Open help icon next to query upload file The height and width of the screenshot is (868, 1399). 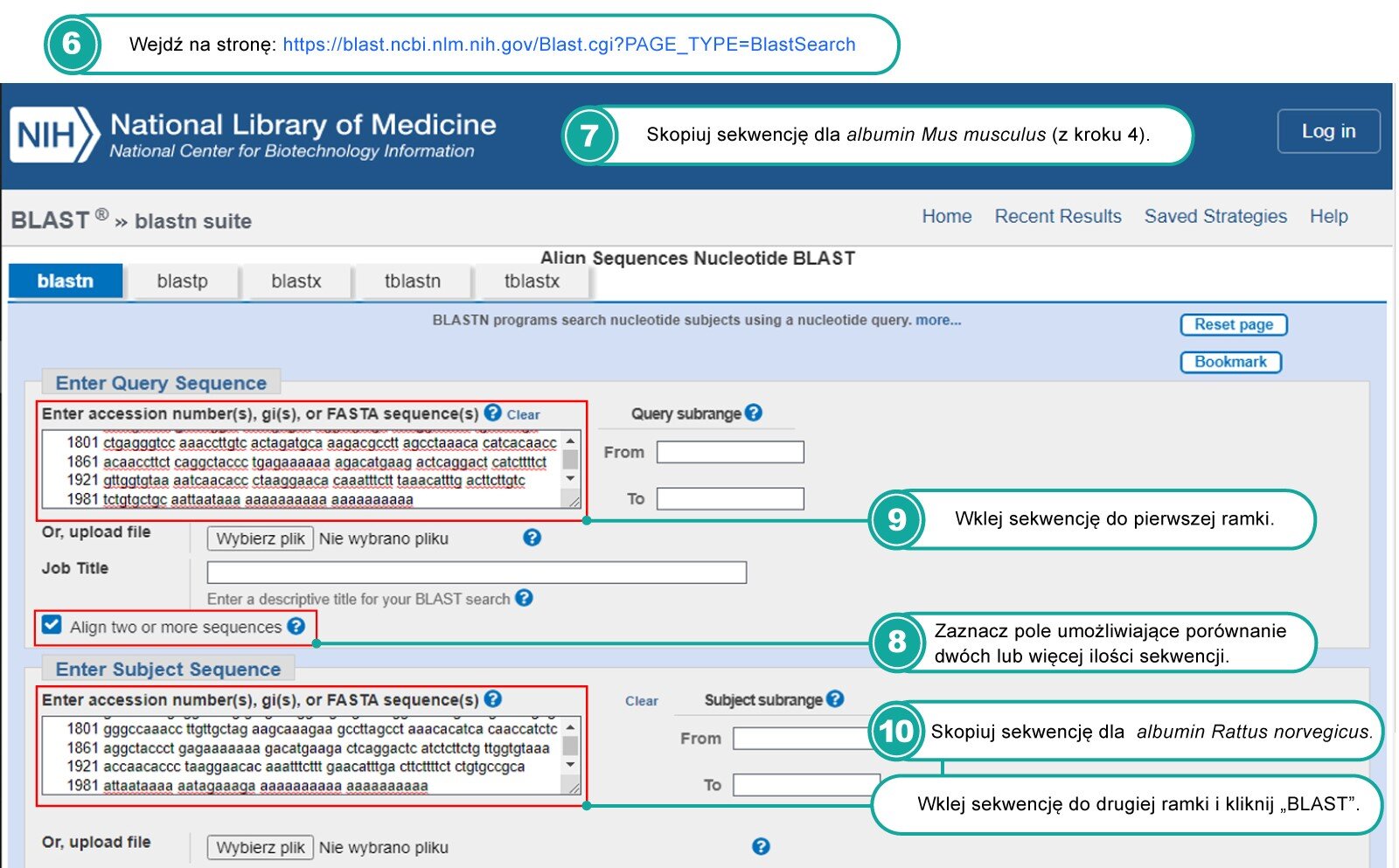(532, 538)
